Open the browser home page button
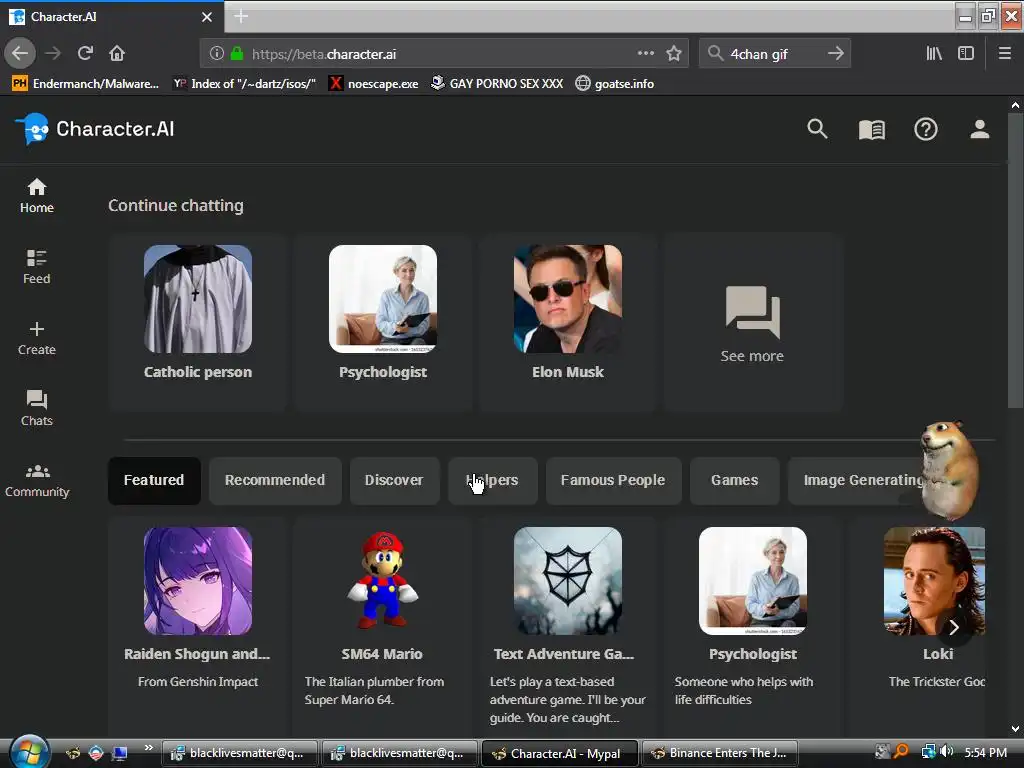Image resolution: width=1024 pixels, height=768 pixels. tap(117, 53)
